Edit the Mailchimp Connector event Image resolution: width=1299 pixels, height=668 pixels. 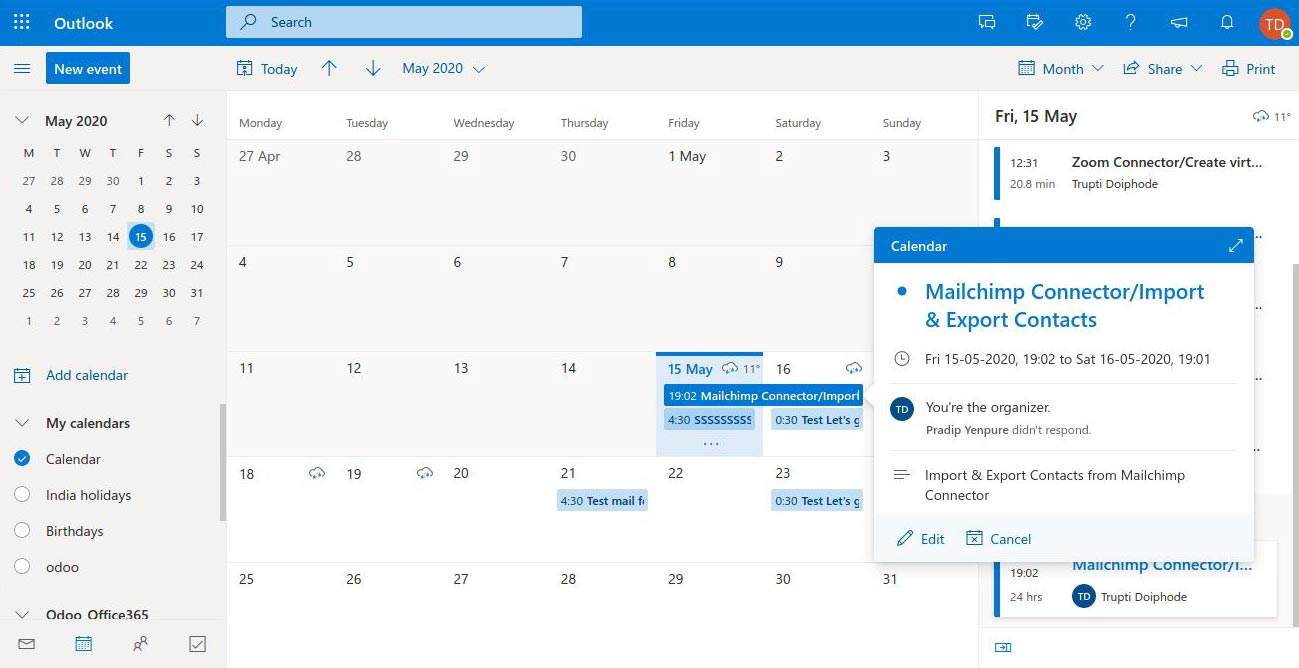[919, 538]
